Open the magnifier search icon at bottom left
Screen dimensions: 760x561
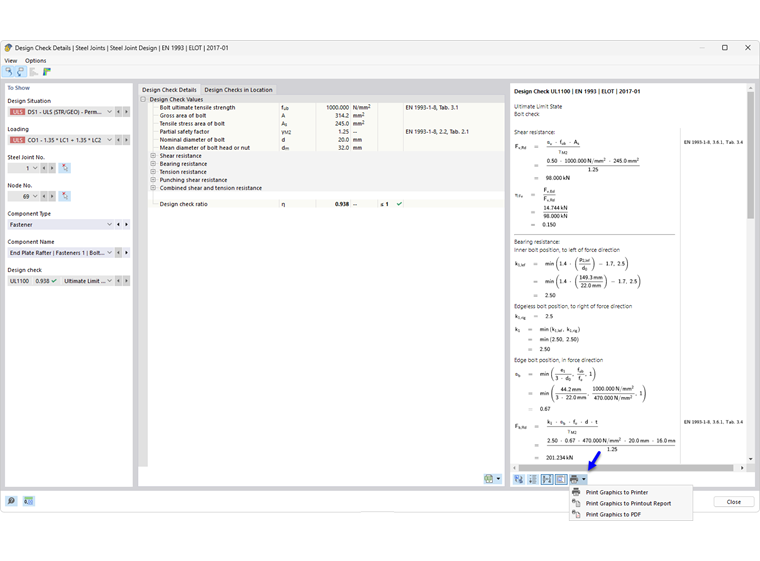pos(11,501)
